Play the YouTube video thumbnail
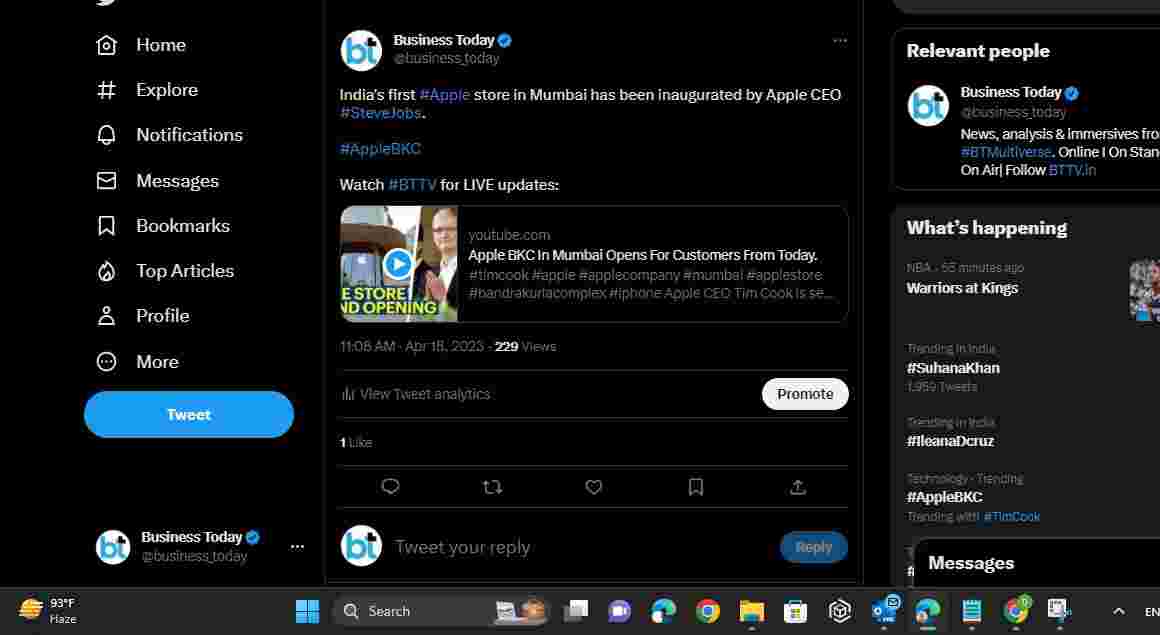The height and width of the screenshot is (635, 1160). point(398,264)
